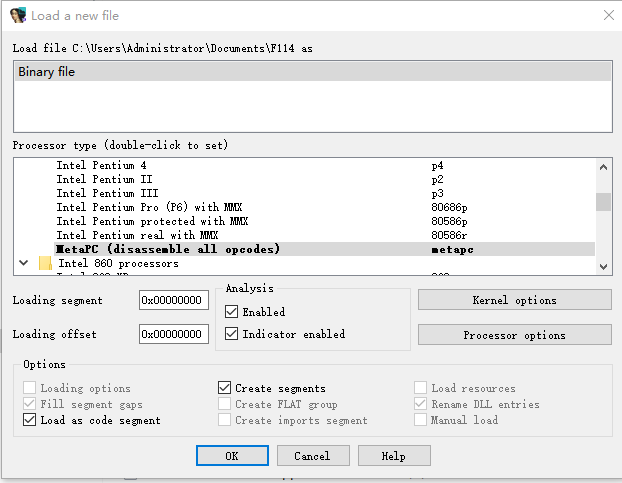This screenshot has height=483, width=622.
Task: Disable the Indicator enabled checkbox
Action: 232,334
